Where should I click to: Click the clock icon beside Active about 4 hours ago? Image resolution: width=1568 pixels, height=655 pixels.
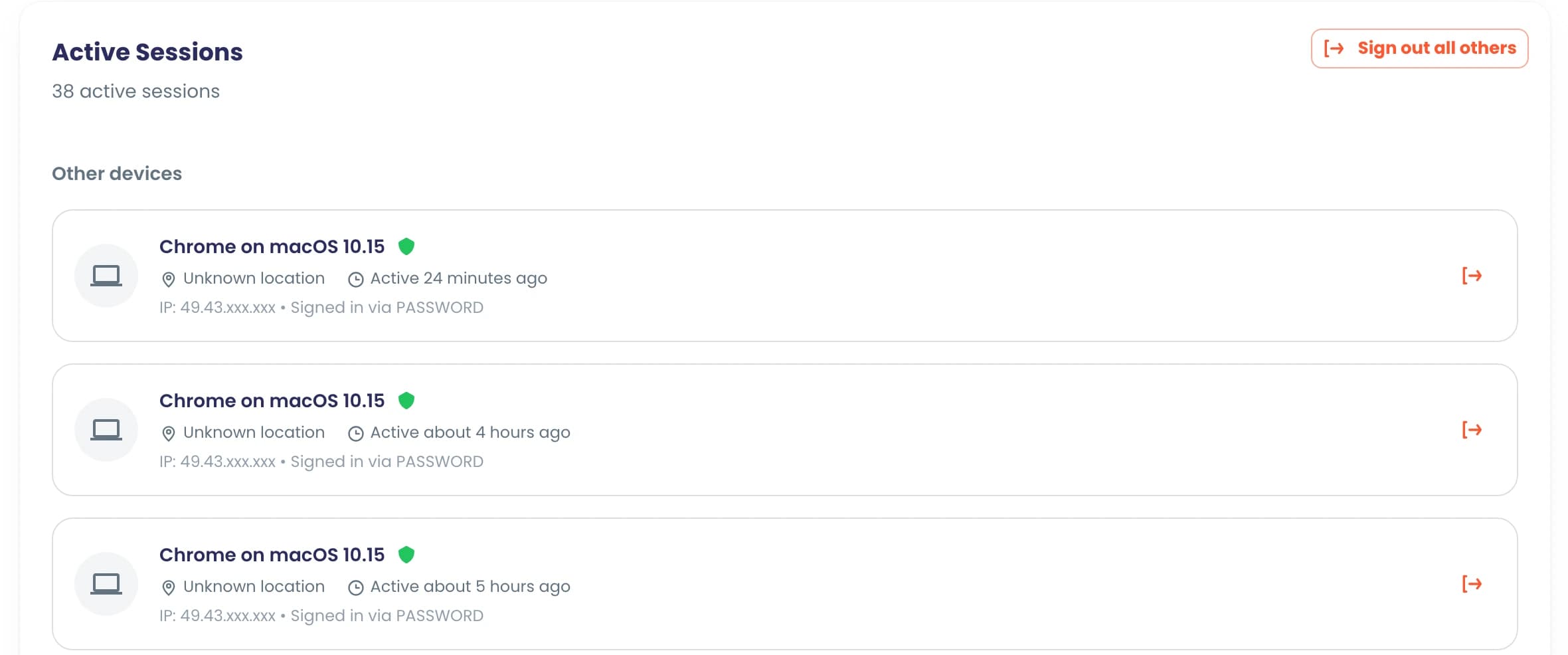coord(356,434)
